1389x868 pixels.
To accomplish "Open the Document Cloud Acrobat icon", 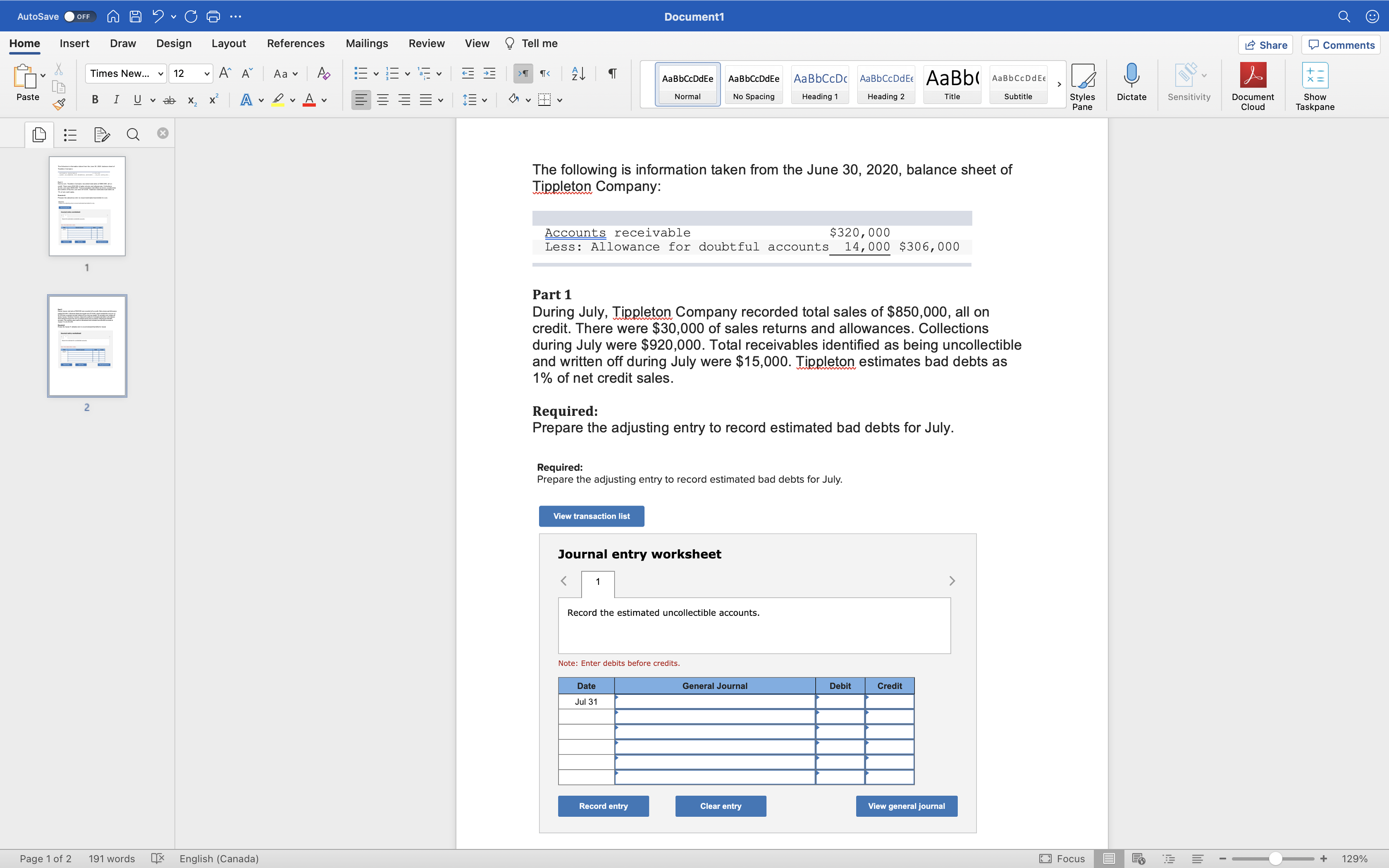I will 1253,76.
